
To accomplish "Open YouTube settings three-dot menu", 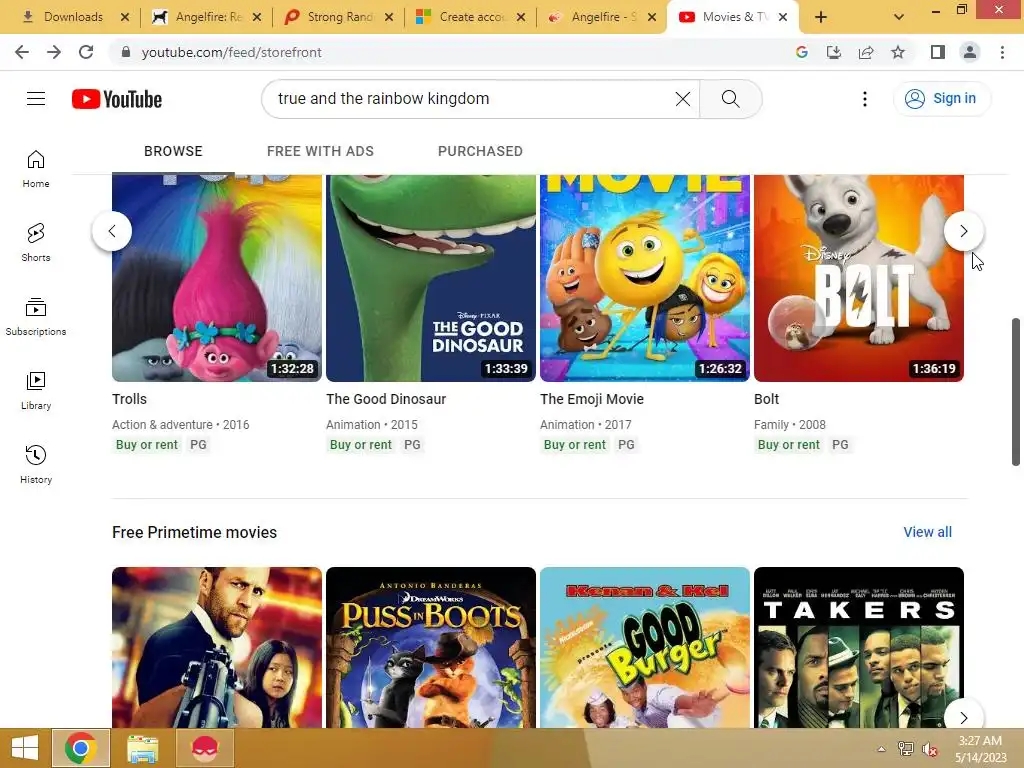I will 865,99.
